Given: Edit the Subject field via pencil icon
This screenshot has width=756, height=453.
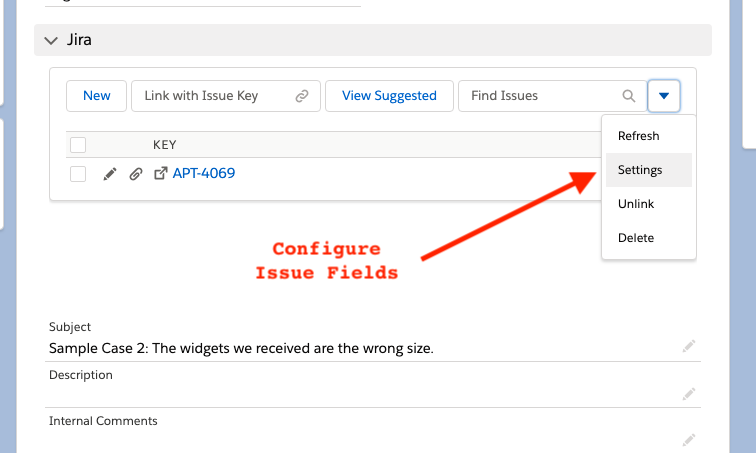Looking at the screenshot, I should pyautogui.click(x=688, y=346).
